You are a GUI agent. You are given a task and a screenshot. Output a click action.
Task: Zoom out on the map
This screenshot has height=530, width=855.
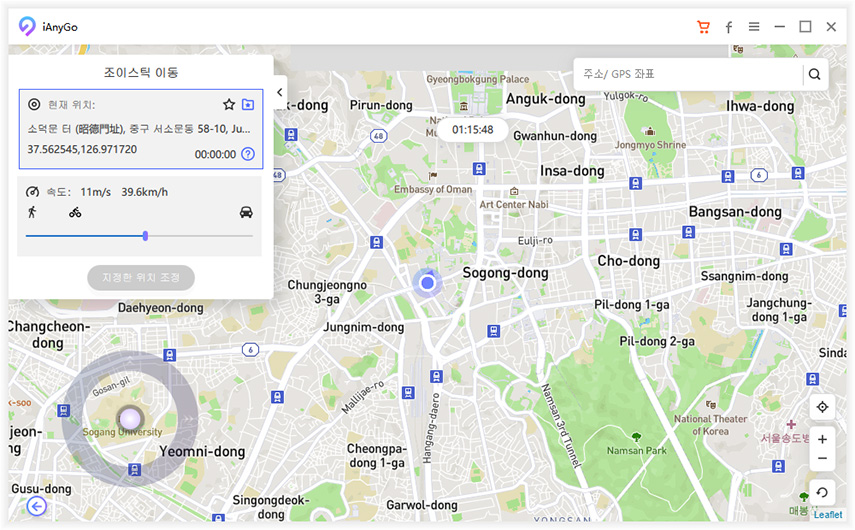pyautogui.click(x=822, y=459)
